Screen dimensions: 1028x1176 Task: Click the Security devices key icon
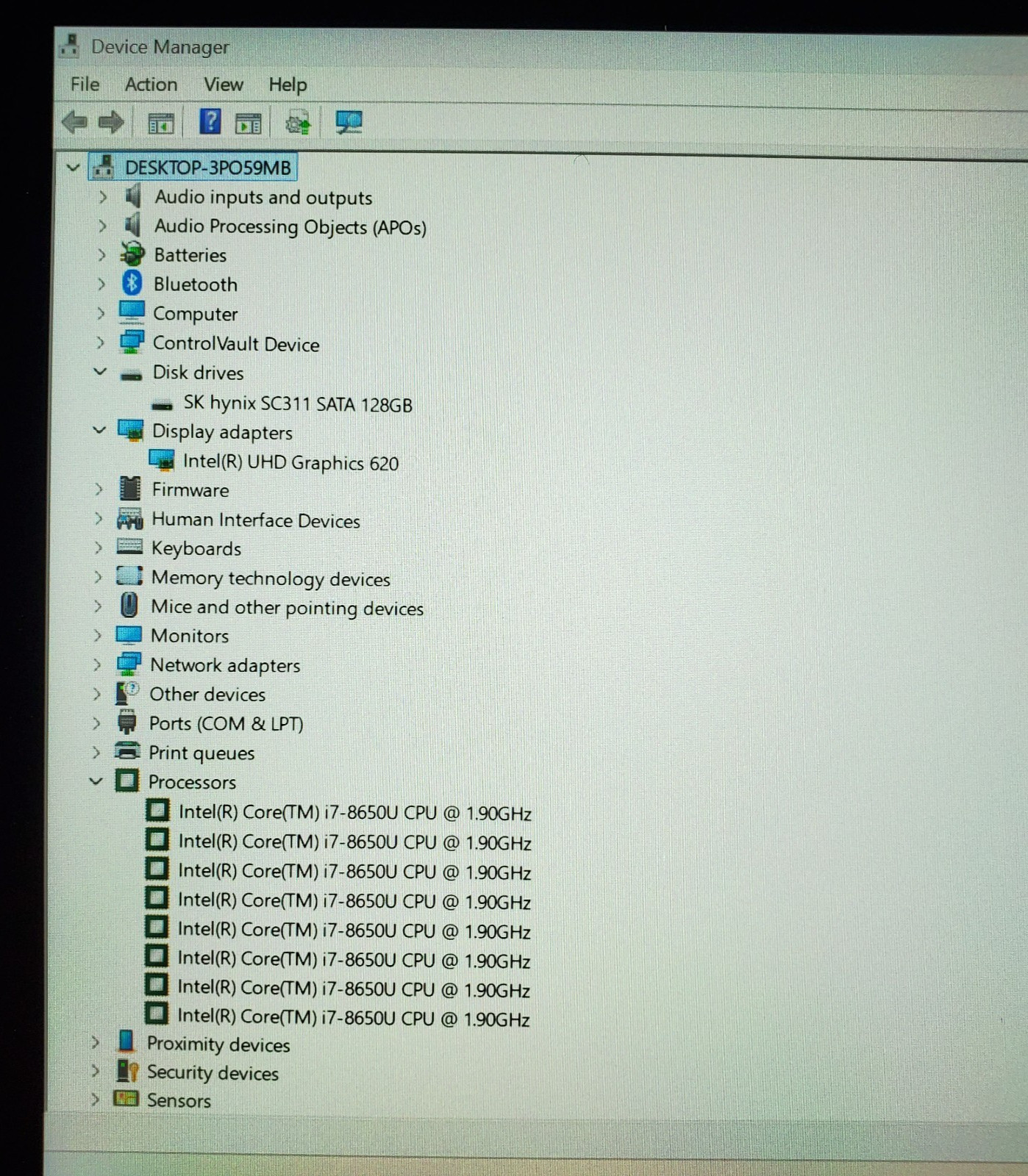tap(127, 1071)
